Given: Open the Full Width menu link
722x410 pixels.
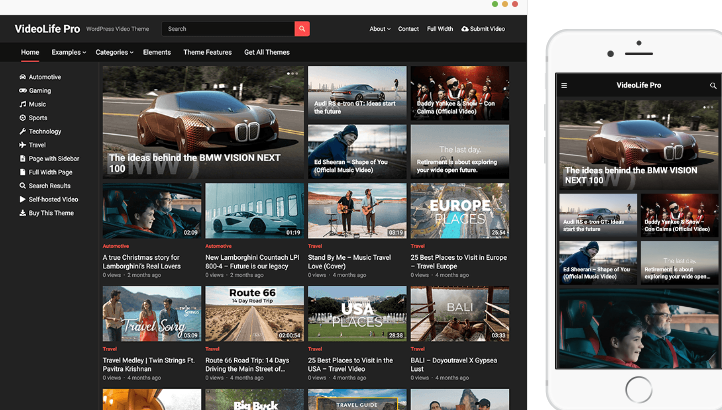Looking at the screenshot, I should [440, 29].
